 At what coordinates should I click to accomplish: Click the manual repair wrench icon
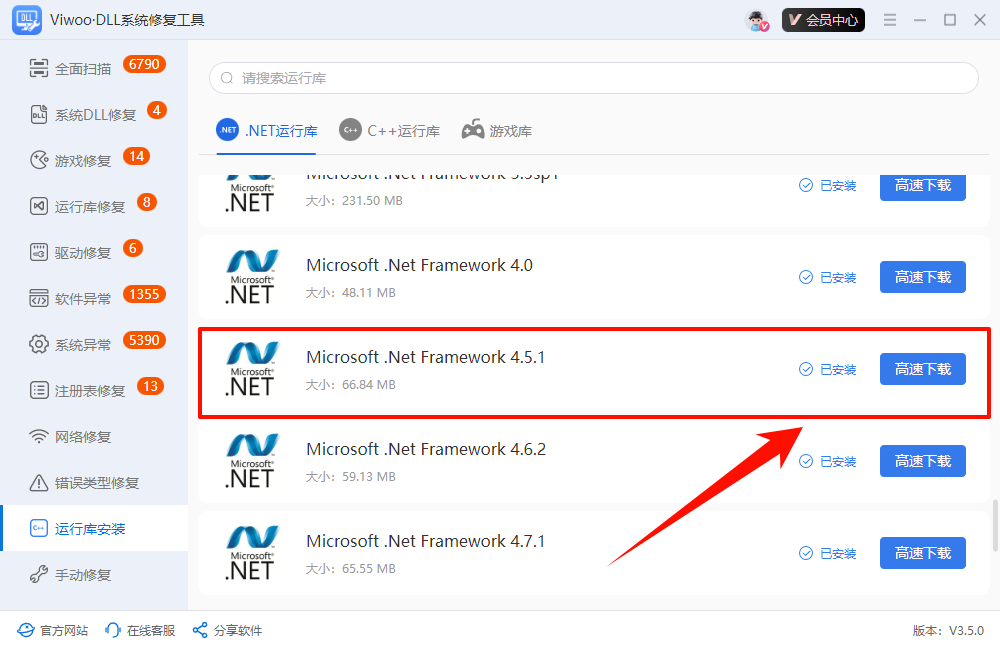[x=39, y=575]
